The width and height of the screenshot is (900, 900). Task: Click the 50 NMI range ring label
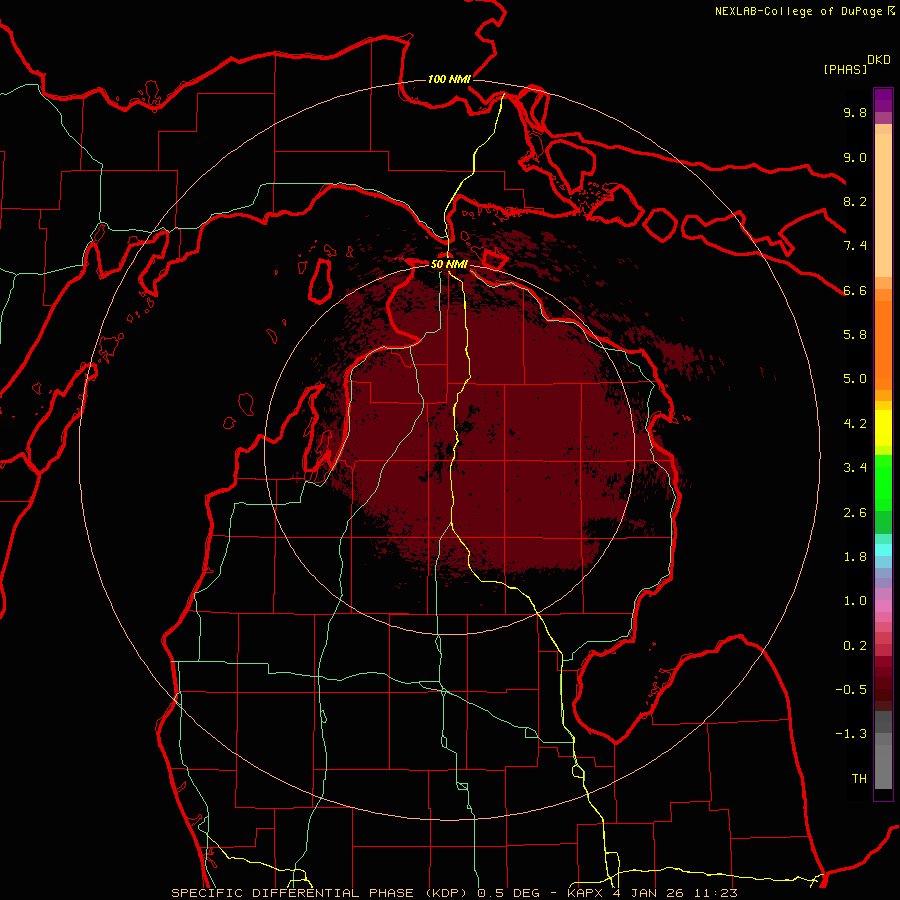(x=449, y=265)
